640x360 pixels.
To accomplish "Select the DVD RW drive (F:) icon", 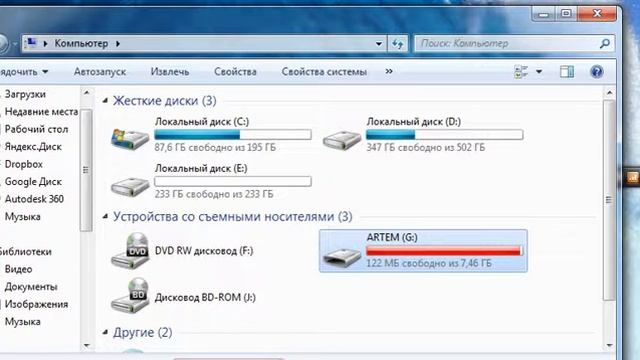I will [130, 251].
